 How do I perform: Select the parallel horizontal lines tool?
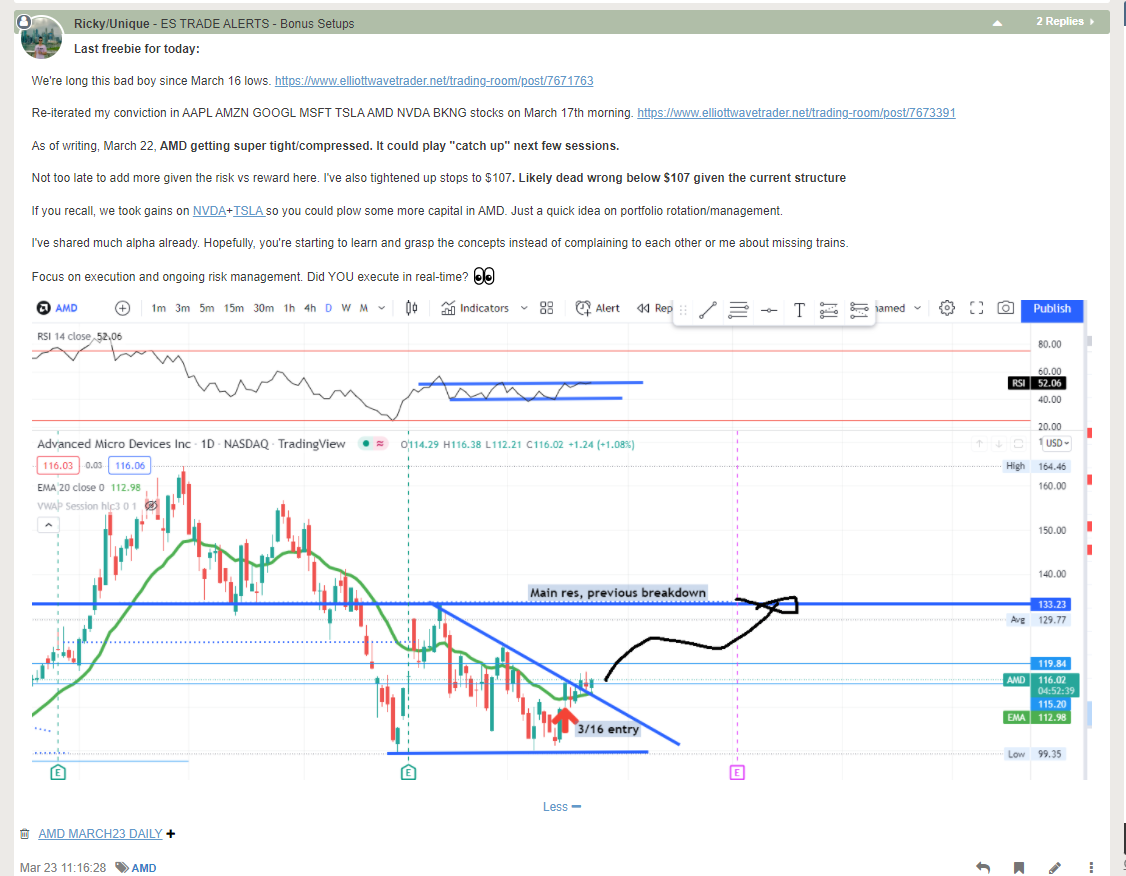(738, 310)
